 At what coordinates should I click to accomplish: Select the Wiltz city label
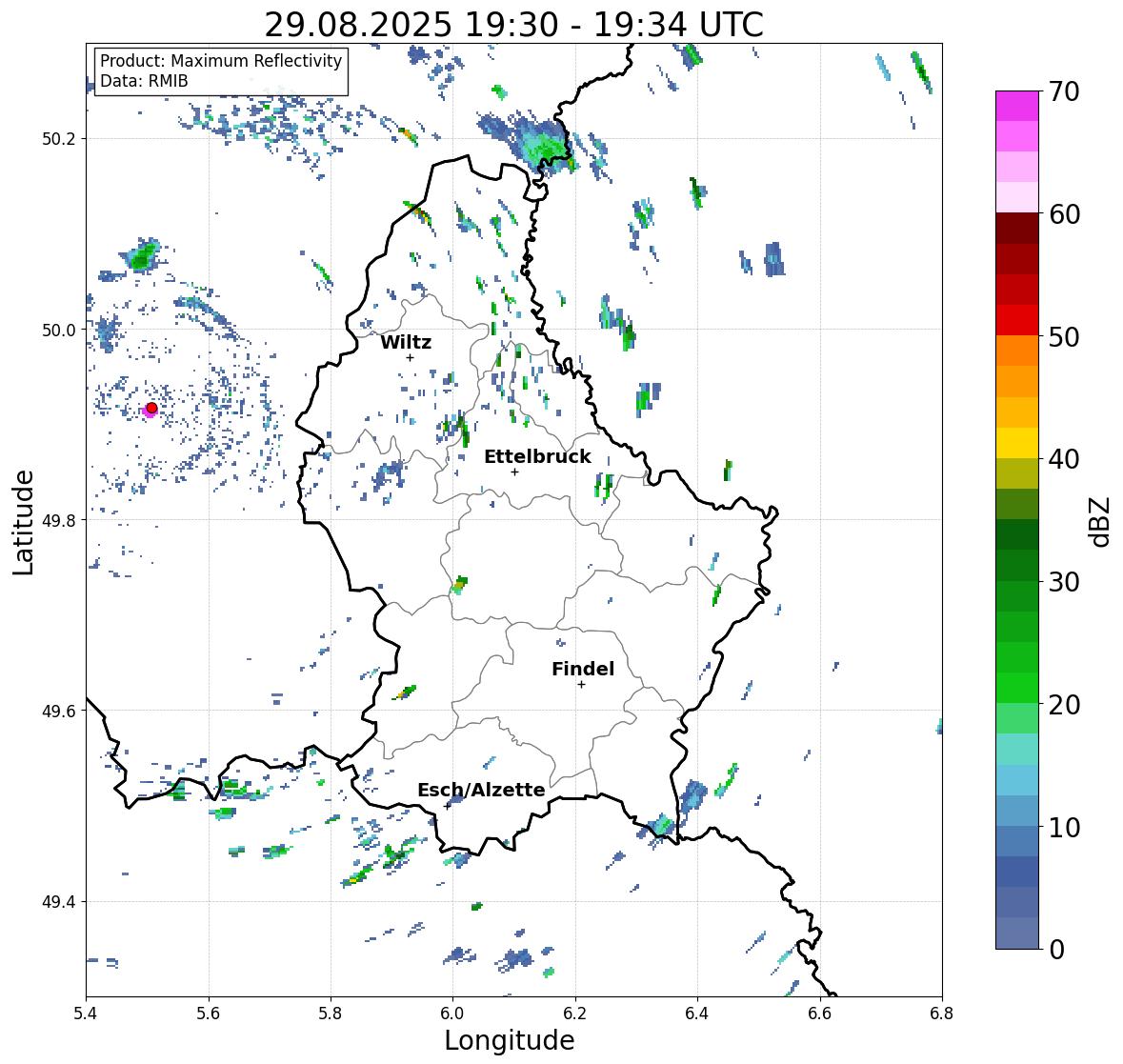406,342
